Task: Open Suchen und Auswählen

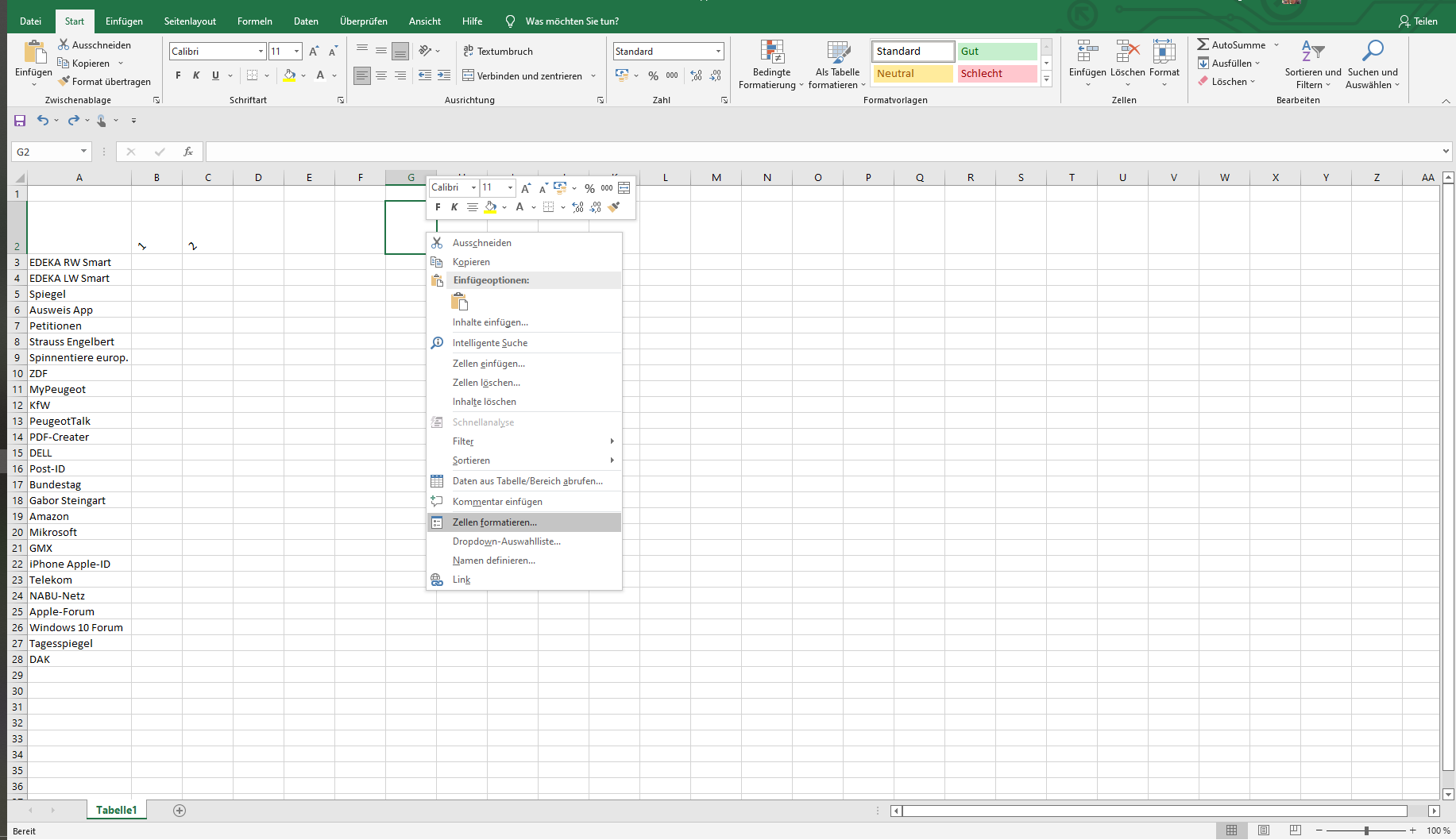Action: pos(1373,64)
